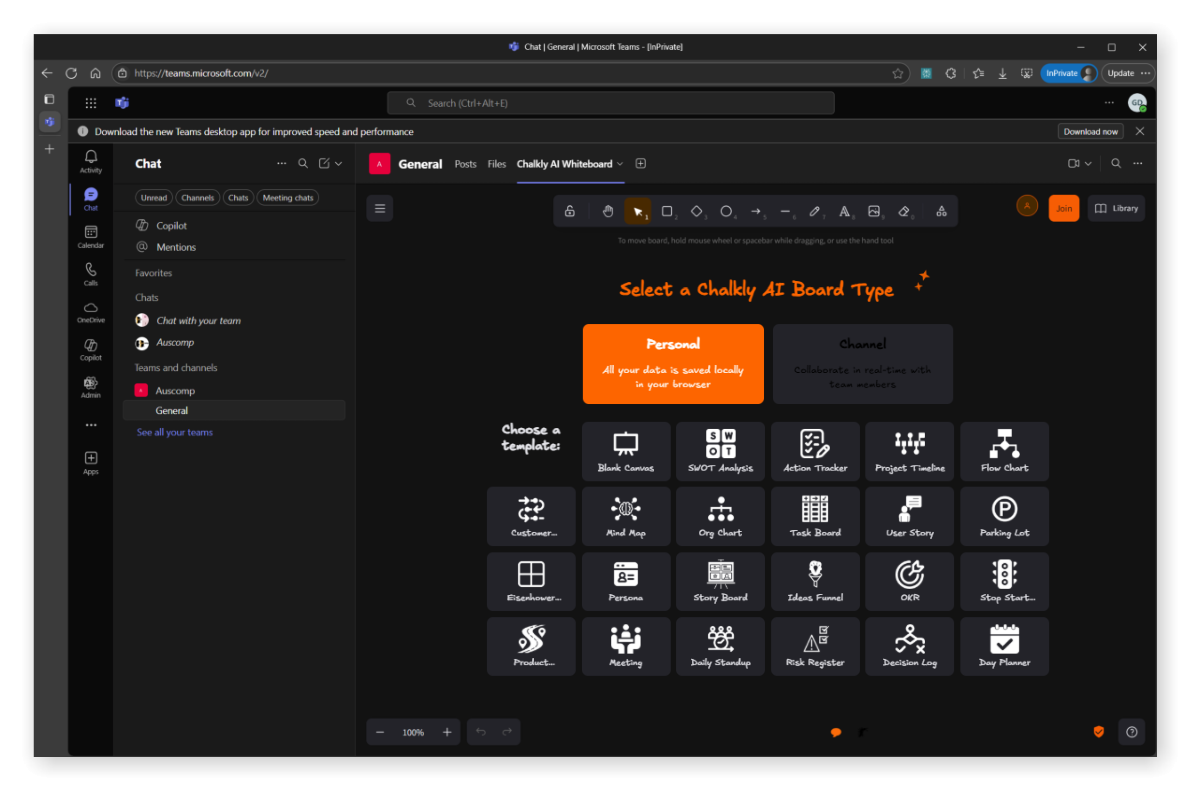Open the orange chat bubble icon
The height and width of the screenshot is (800, 1200).
pyautogui.click(x=836, y=733)
